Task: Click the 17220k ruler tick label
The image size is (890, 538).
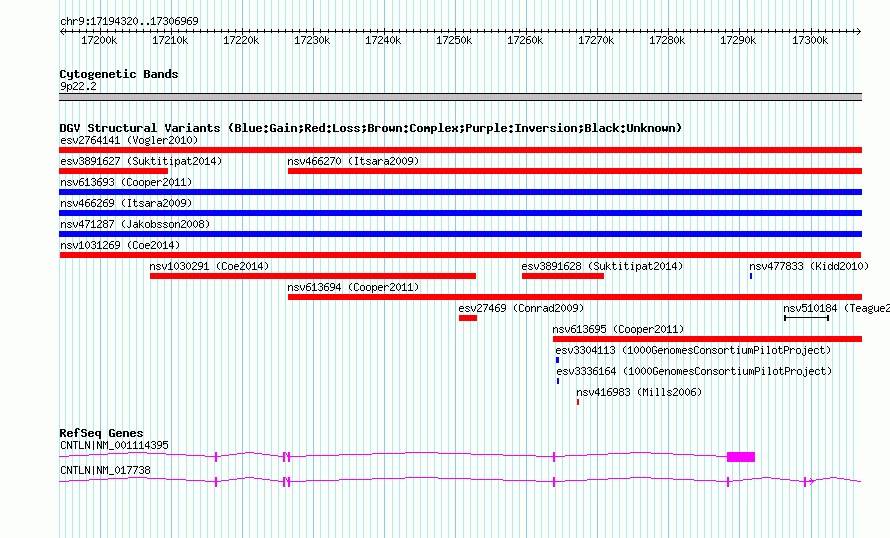Action: click(241, 40)
